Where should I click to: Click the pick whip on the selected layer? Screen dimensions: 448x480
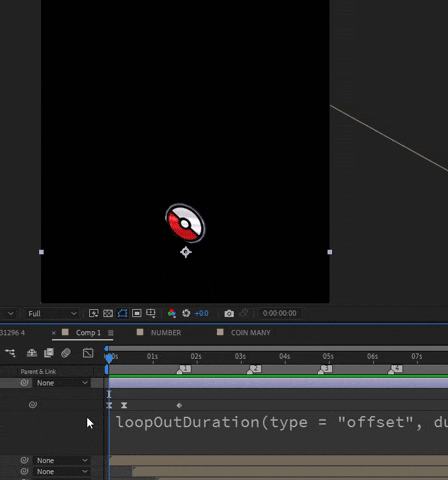point(24,383)
